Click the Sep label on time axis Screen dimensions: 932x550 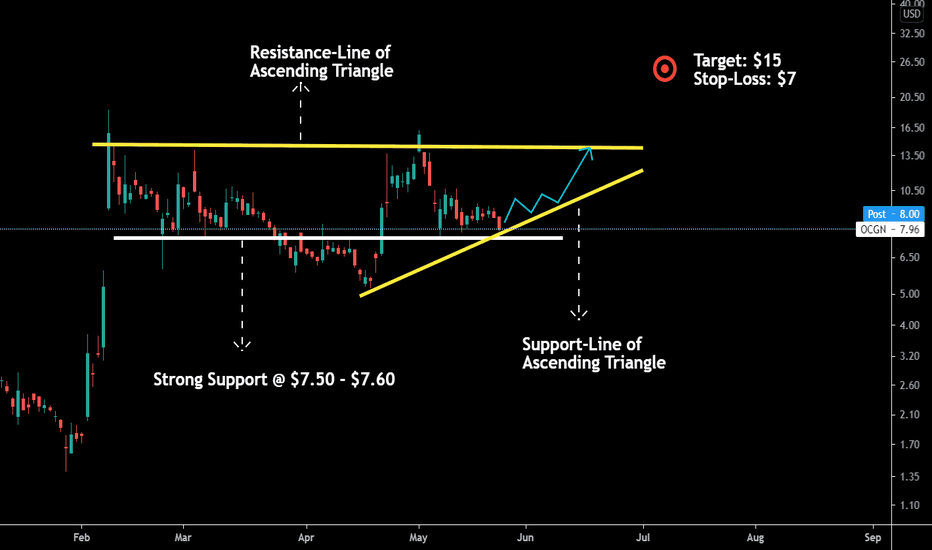[873, 538]
